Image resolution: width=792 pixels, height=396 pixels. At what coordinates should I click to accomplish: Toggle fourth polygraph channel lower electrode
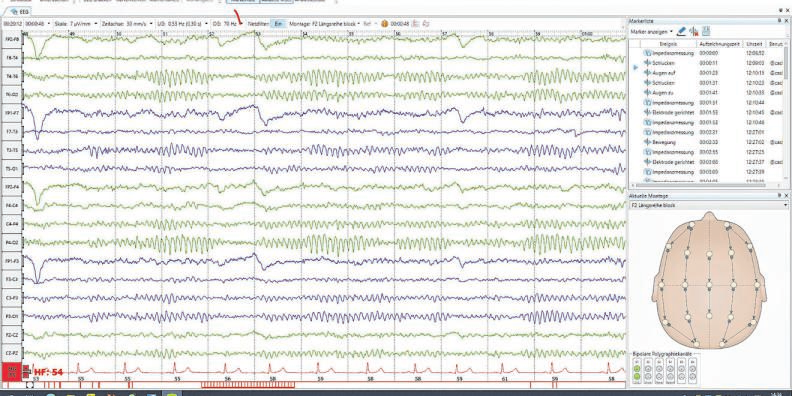tap(670, 376)
